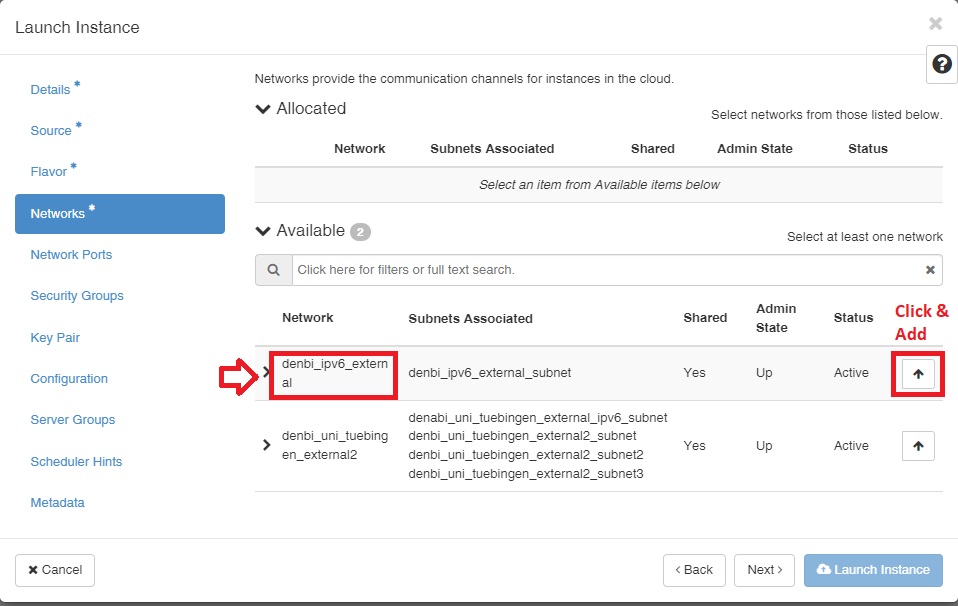Viewport: 958px width, 606px height.
Task: Add denbi_uni_tuebingen_external2 network with up arrow
Action: 918,446
